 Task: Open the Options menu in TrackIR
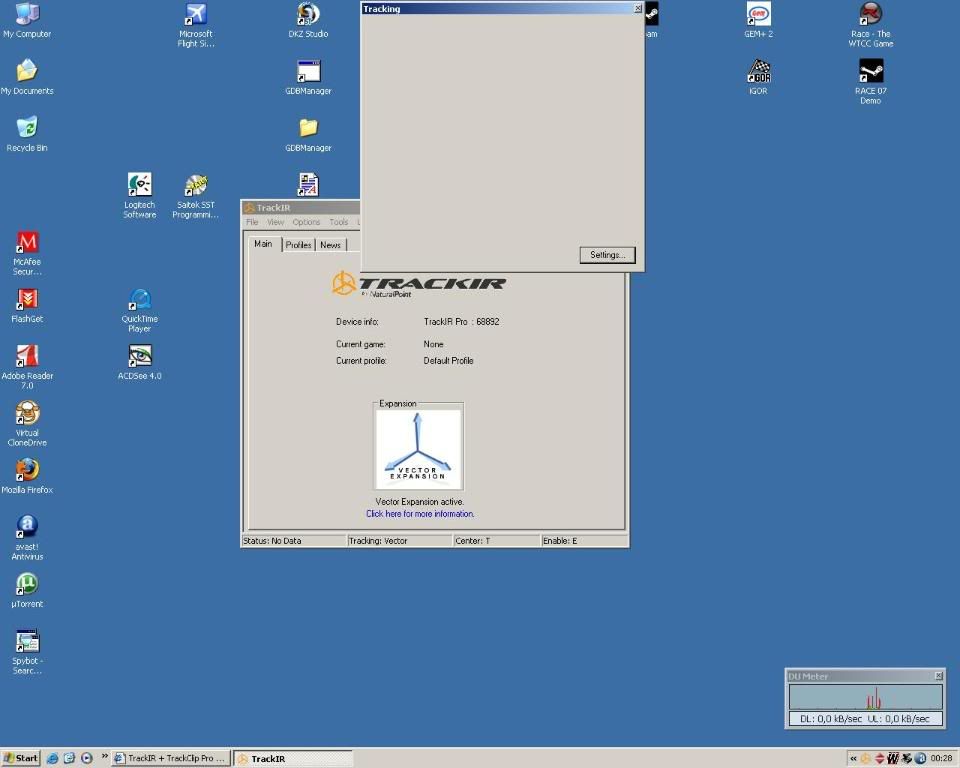pos(306,222)
